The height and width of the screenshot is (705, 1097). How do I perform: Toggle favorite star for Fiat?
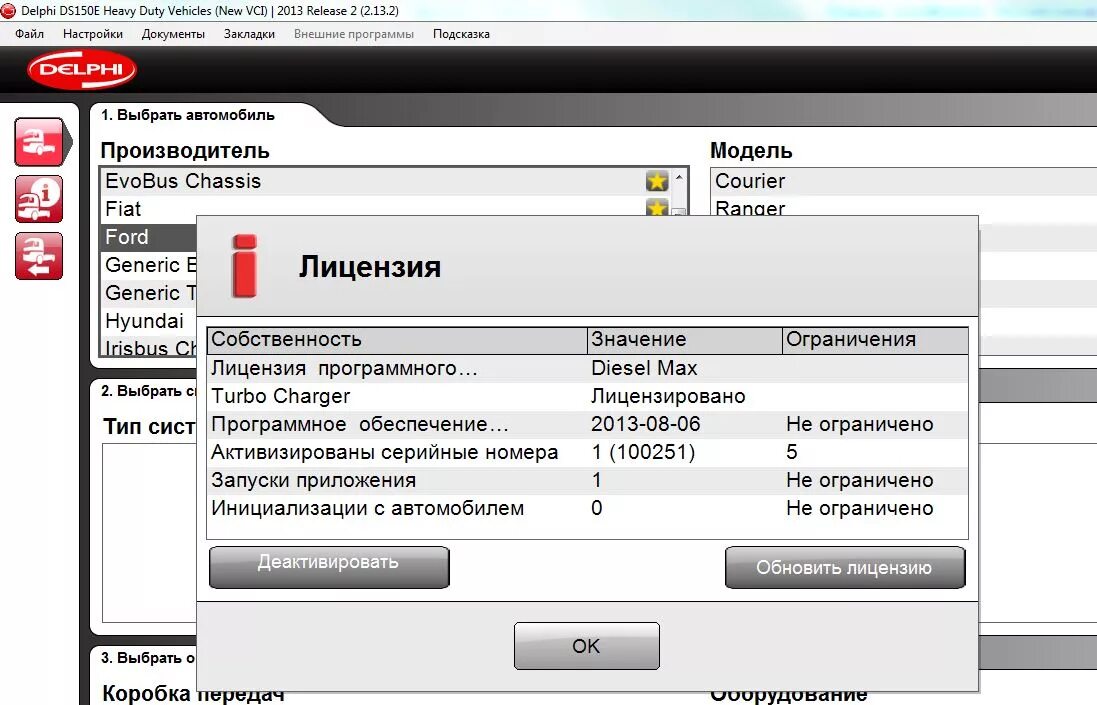tap(657, 207)
